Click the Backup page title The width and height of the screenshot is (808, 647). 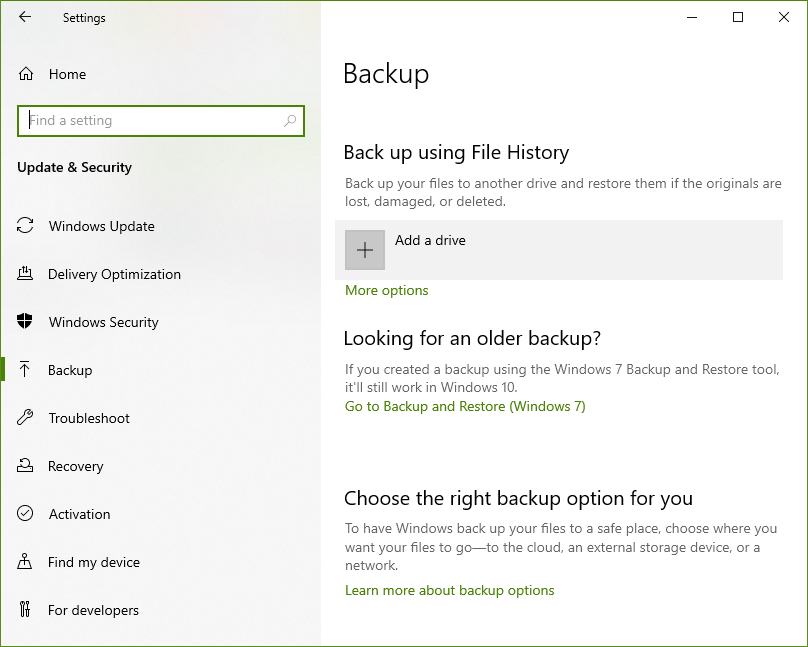tap(386, 74)
